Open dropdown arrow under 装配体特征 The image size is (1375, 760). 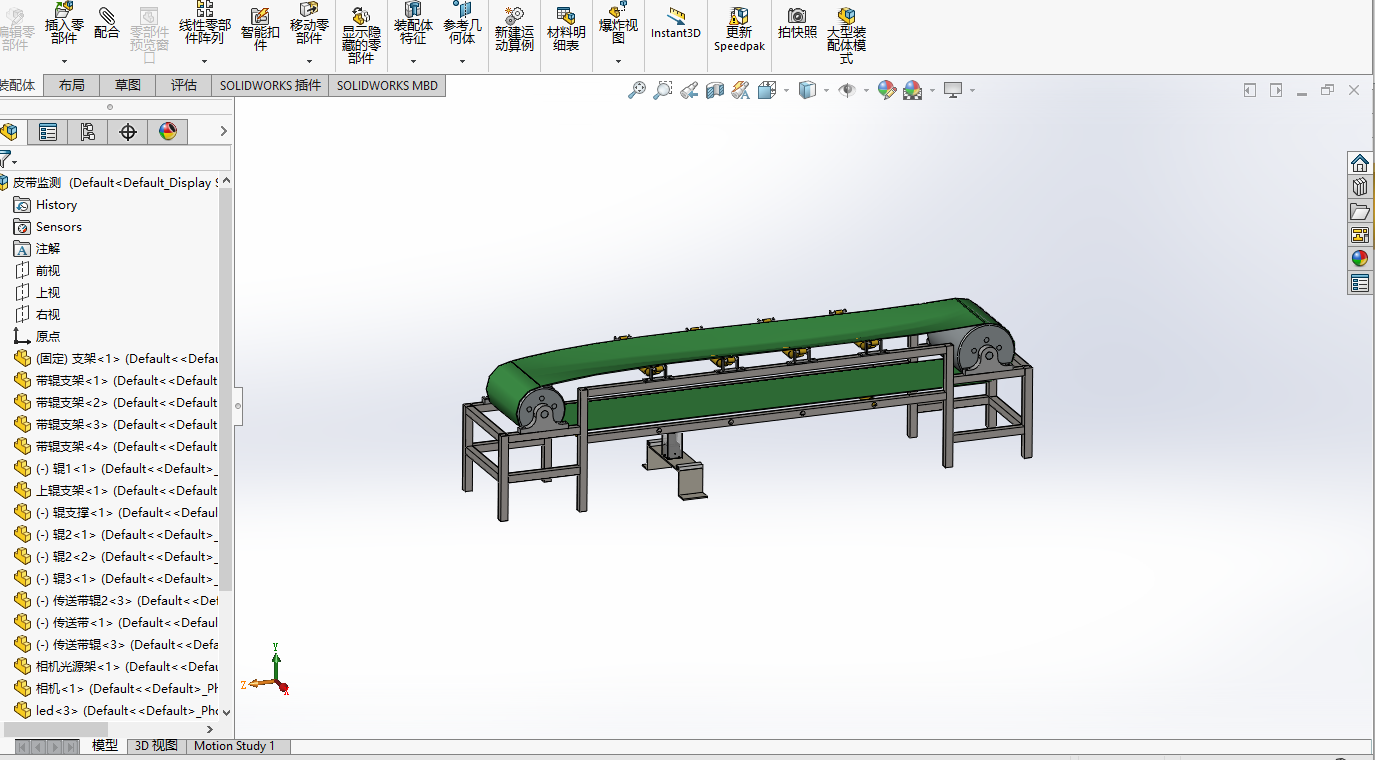point(413,62)
